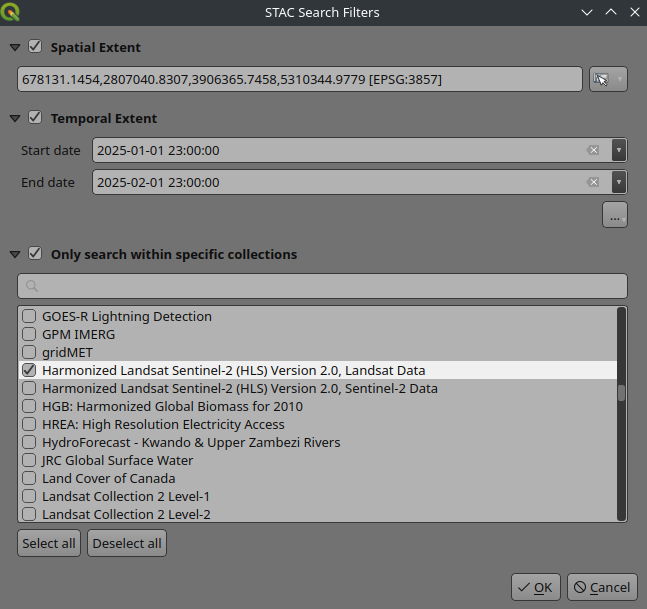
Task: Check JRC Global Surface Water collection
Action: (29, 460)
